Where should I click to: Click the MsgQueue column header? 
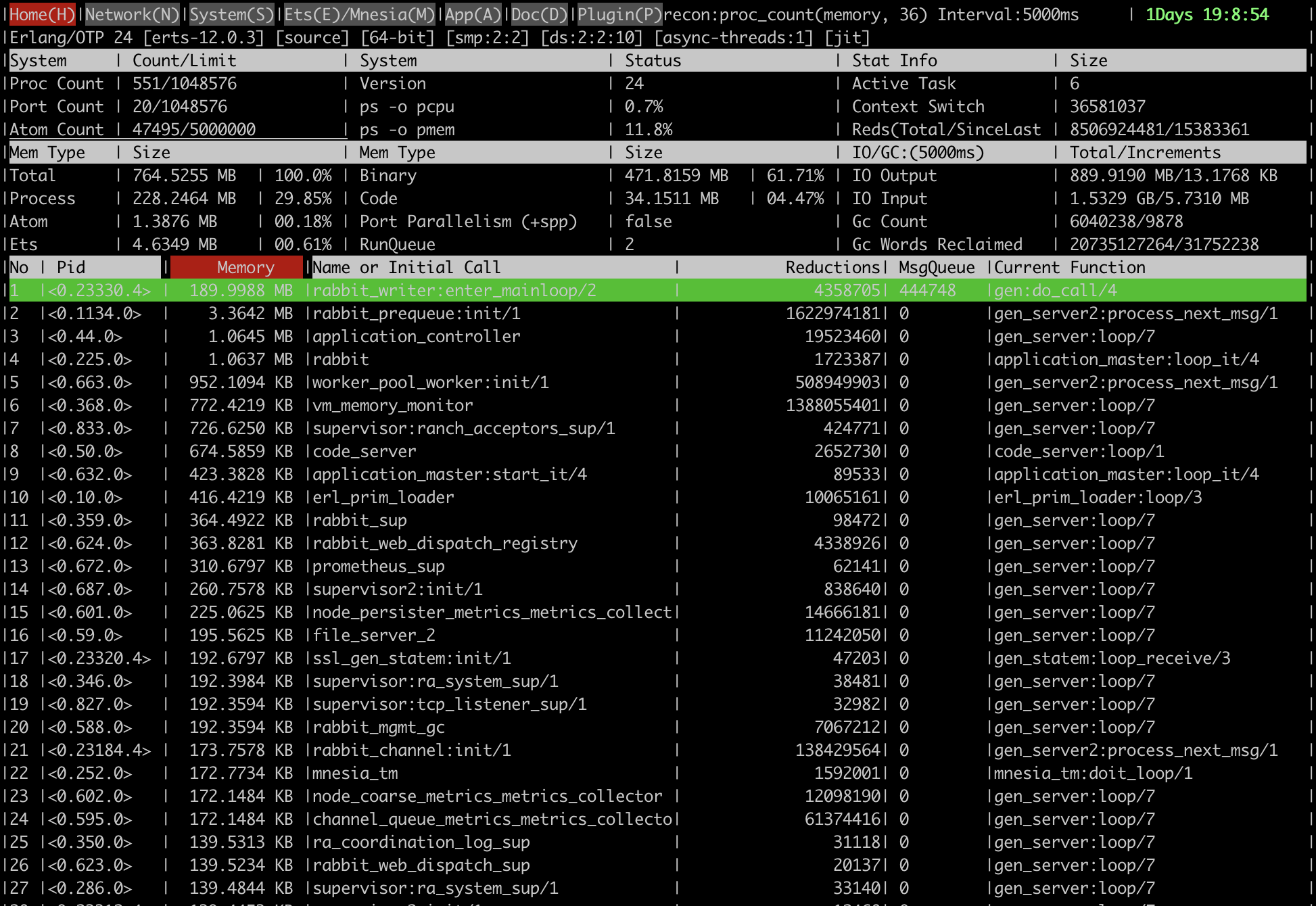(937, 267)
